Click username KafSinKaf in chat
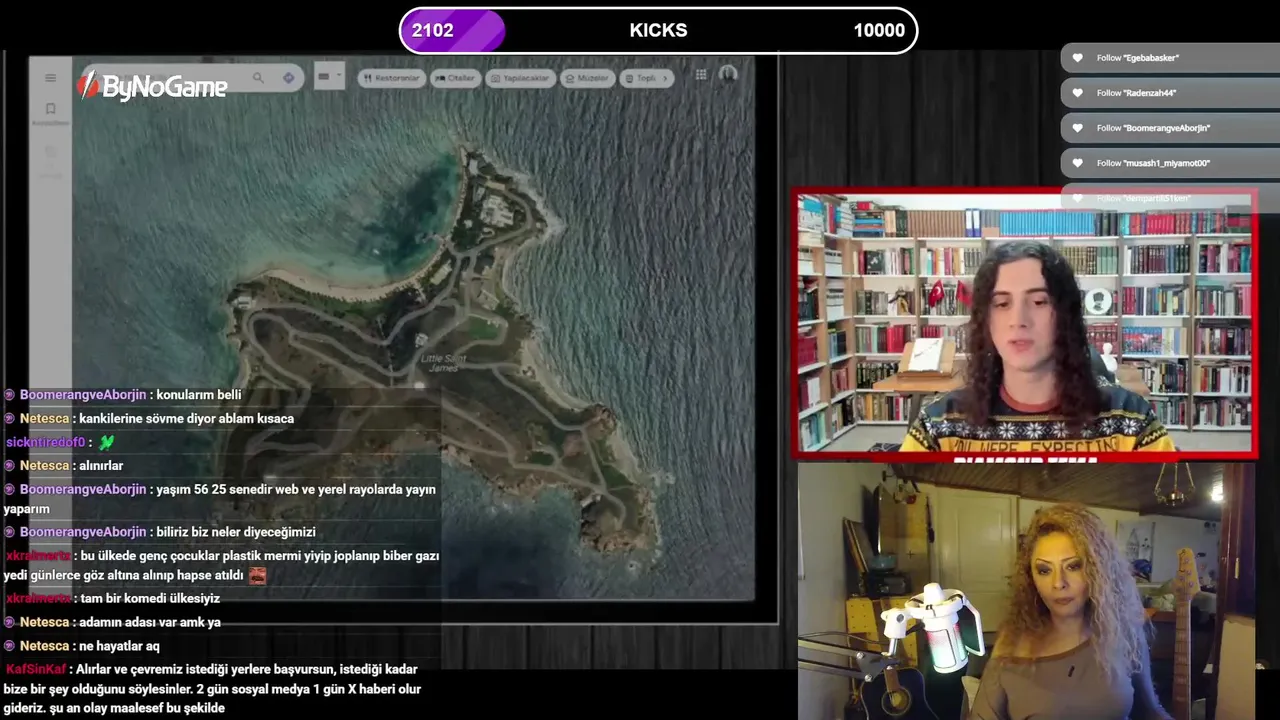This screenshot has width=1280, height=720. [x=36, y=669]
